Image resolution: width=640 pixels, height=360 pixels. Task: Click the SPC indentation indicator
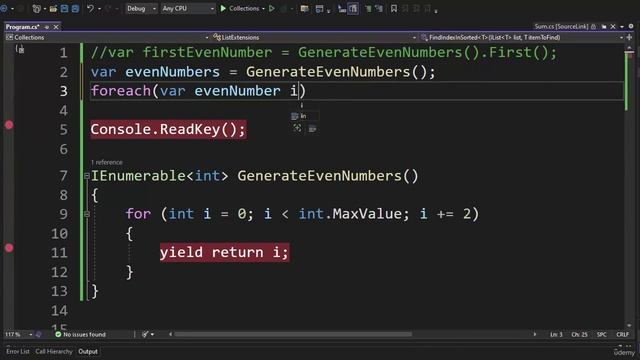pyautogui.click(x=601, y=334)
